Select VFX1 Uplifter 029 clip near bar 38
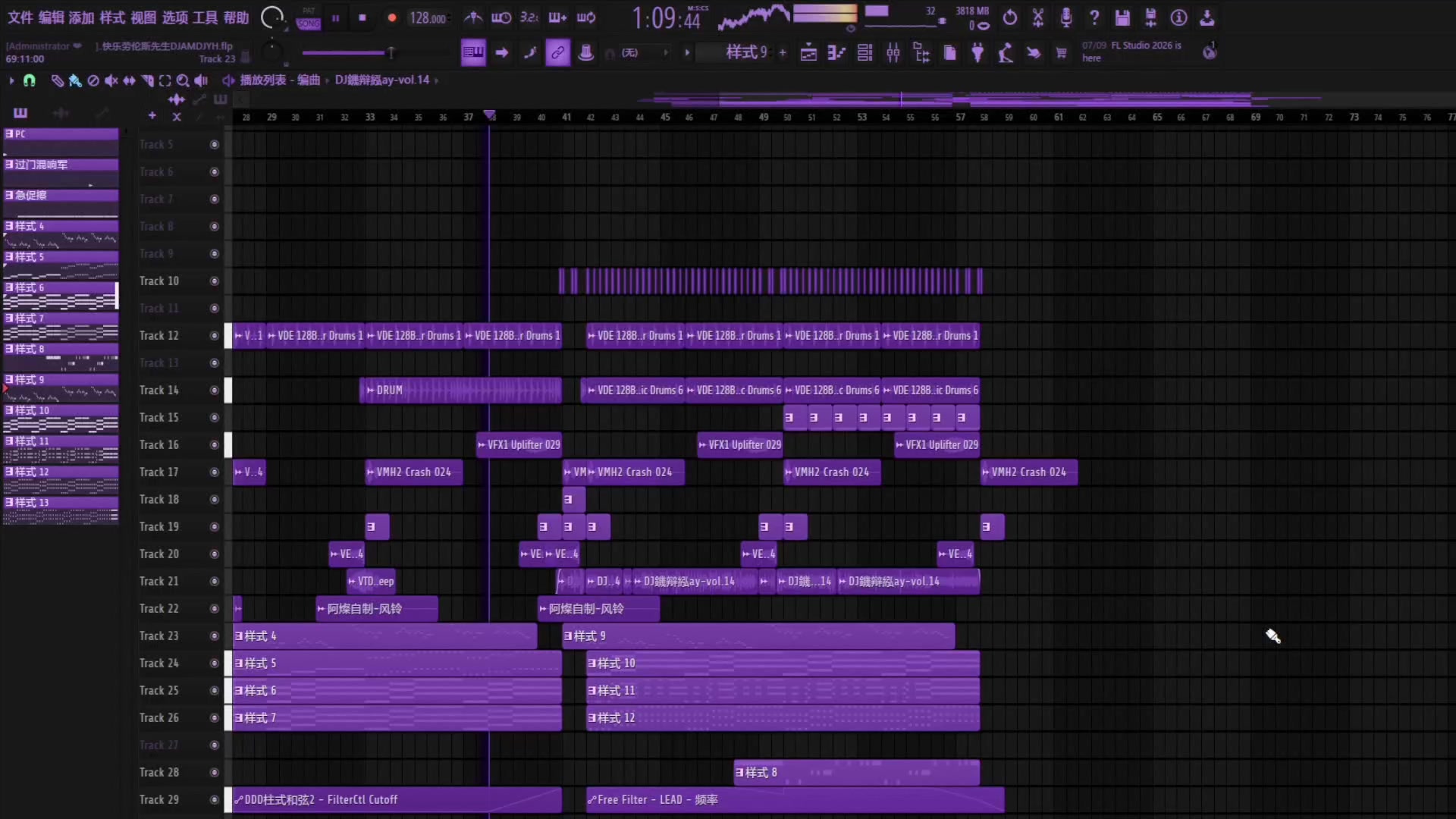The height and width of the screenshot is (819, 1456). pos(519,444)
